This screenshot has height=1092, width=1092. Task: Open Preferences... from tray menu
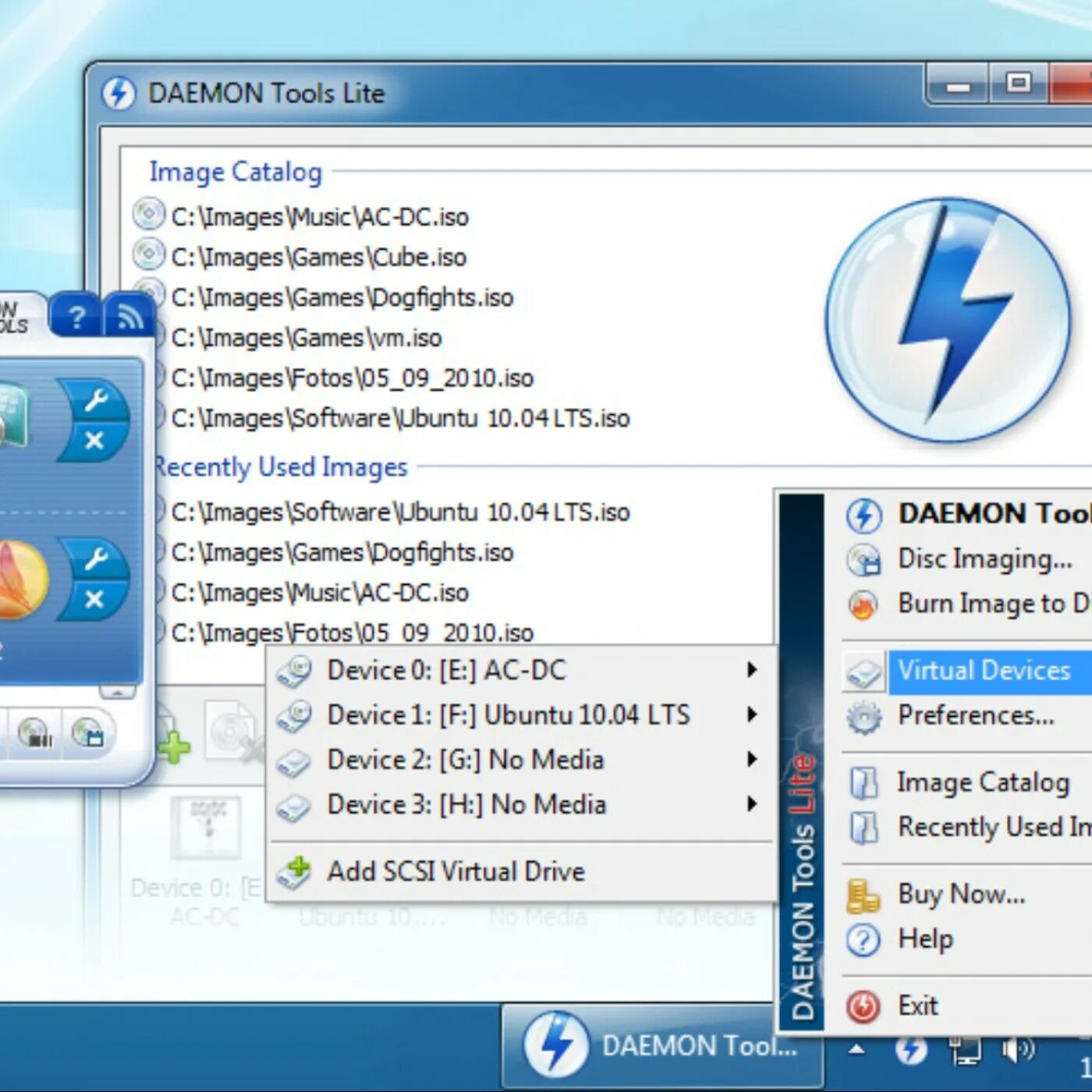[966, 715]
